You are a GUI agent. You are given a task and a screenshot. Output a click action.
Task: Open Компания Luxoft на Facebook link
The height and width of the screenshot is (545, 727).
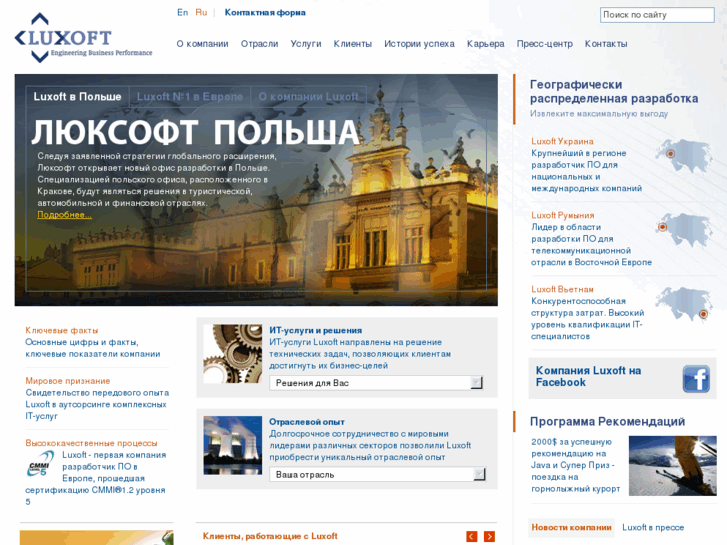[588, 376]
